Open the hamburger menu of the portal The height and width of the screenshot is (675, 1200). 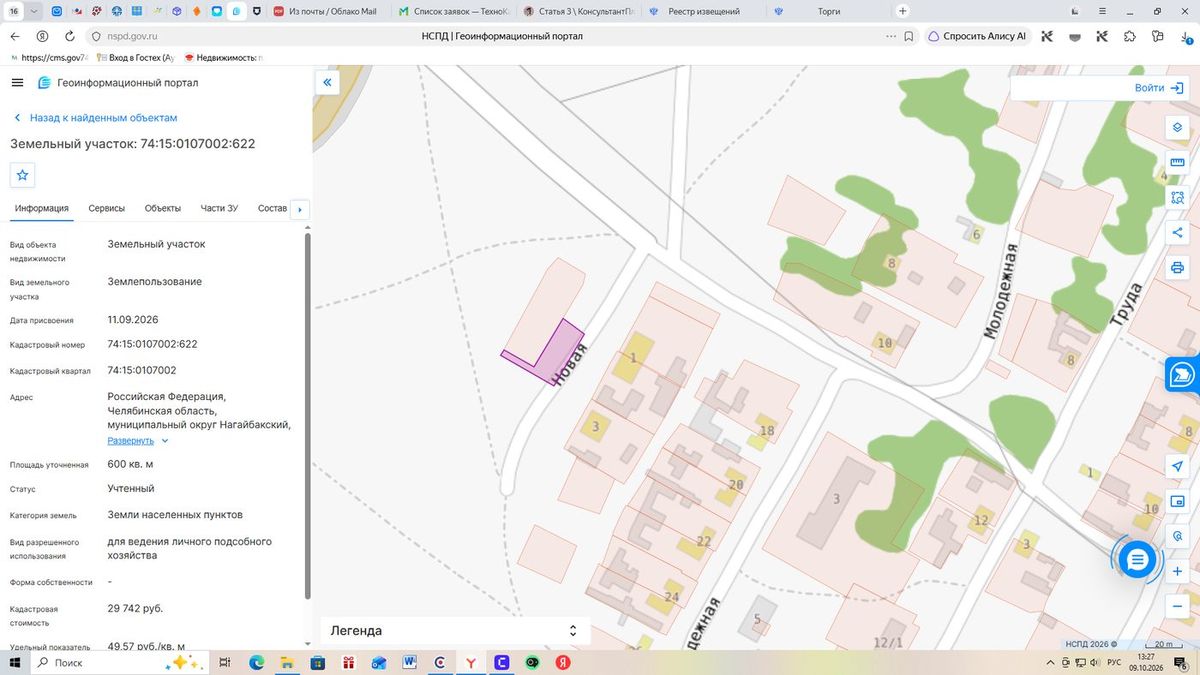click(17, 82)
